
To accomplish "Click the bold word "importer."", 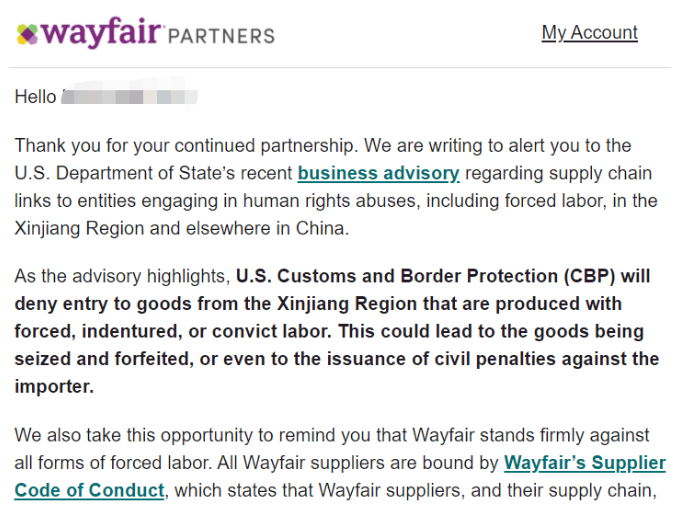I will point(54,387).
